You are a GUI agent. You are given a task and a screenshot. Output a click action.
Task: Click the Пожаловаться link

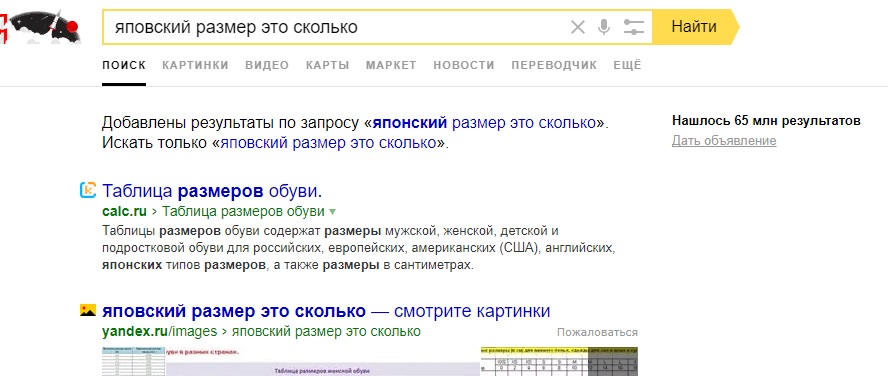click(597, 332)
